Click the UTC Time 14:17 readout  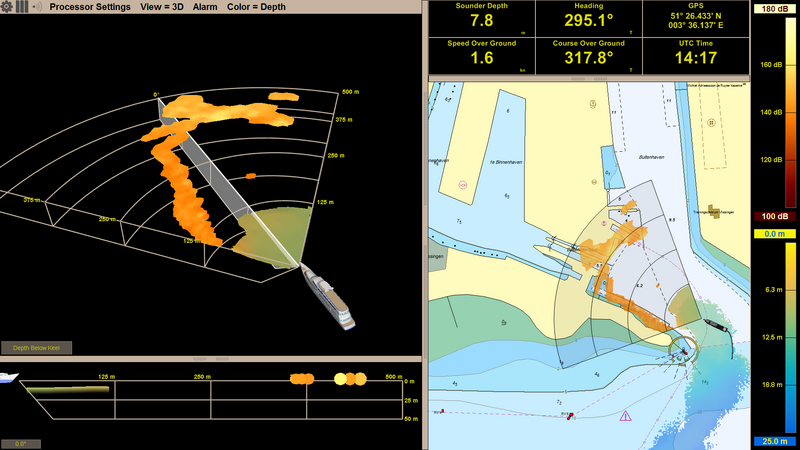point(696,56)
